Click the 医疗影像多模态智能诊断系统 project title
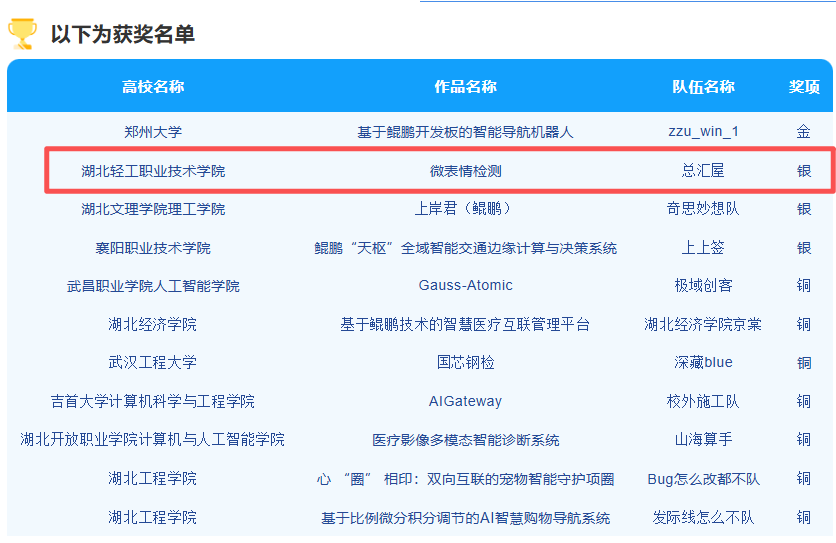This screenshot has height=543, width=836. pyautogui.click(x=465, y=440)
